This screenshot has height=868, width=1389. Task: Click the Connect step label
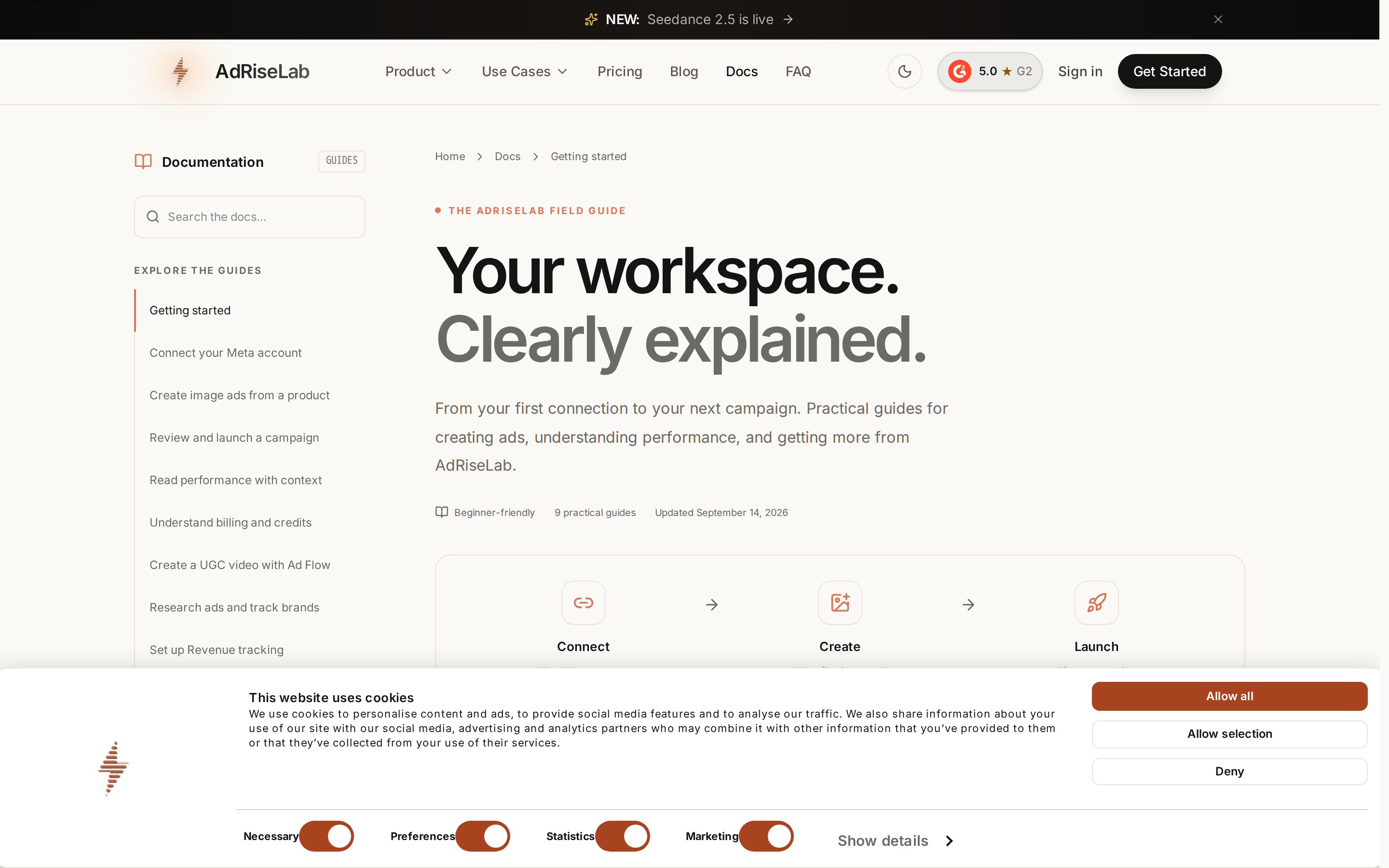(x=583, y=646)
